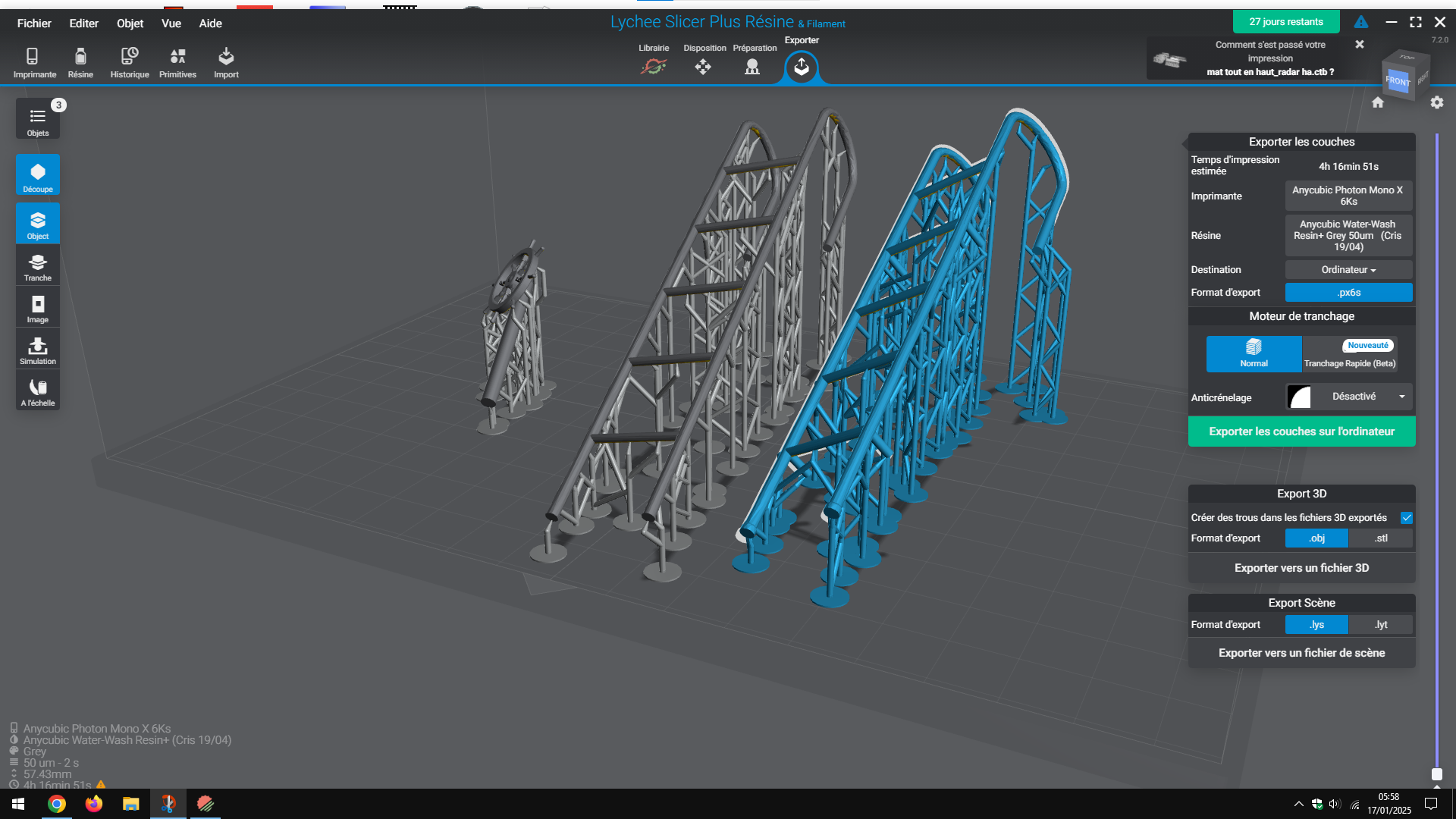Open the Objets list panel

point(38,120)
